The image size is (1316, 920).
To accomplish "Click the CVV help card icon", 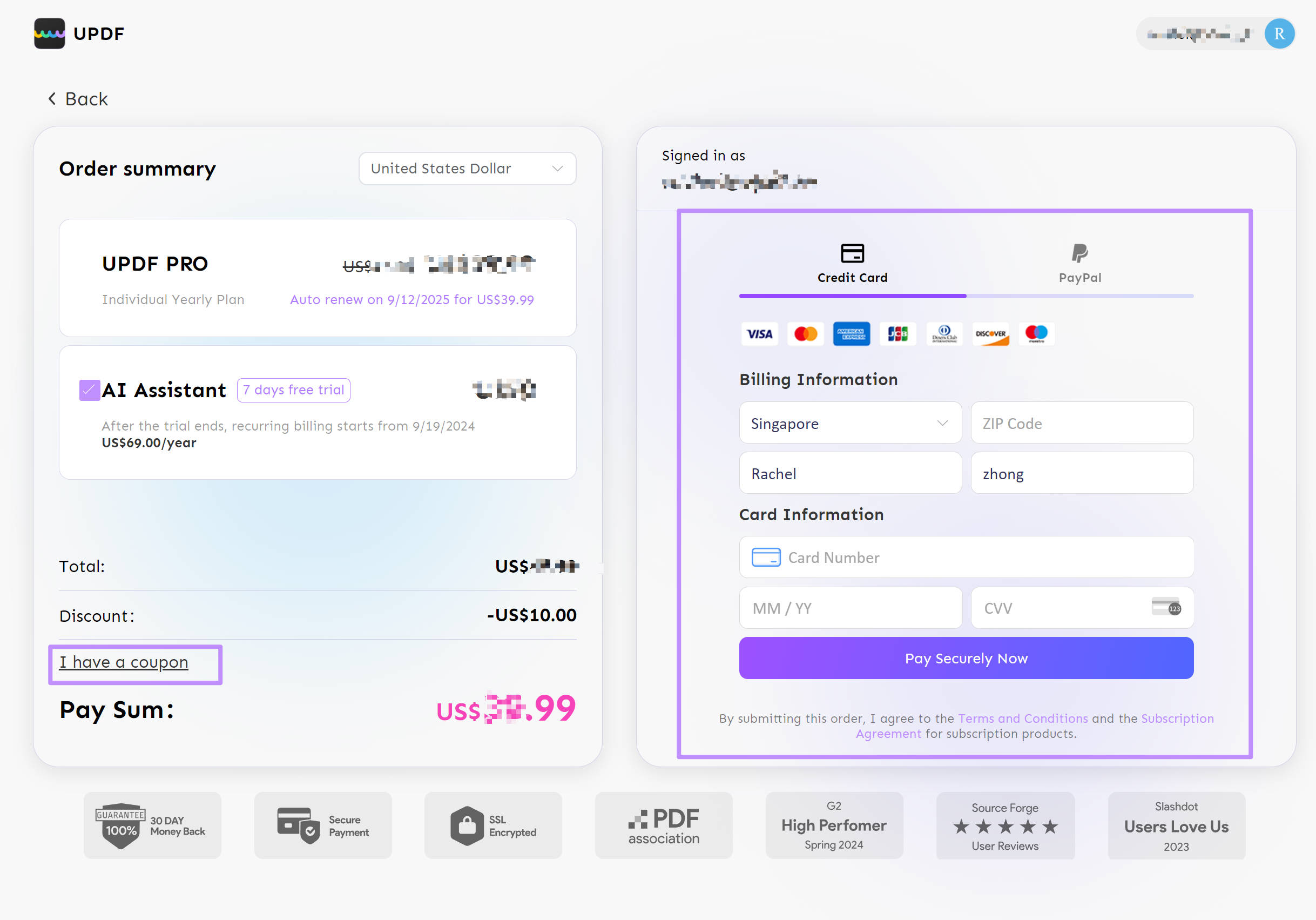I will (x=1166, y=606).
